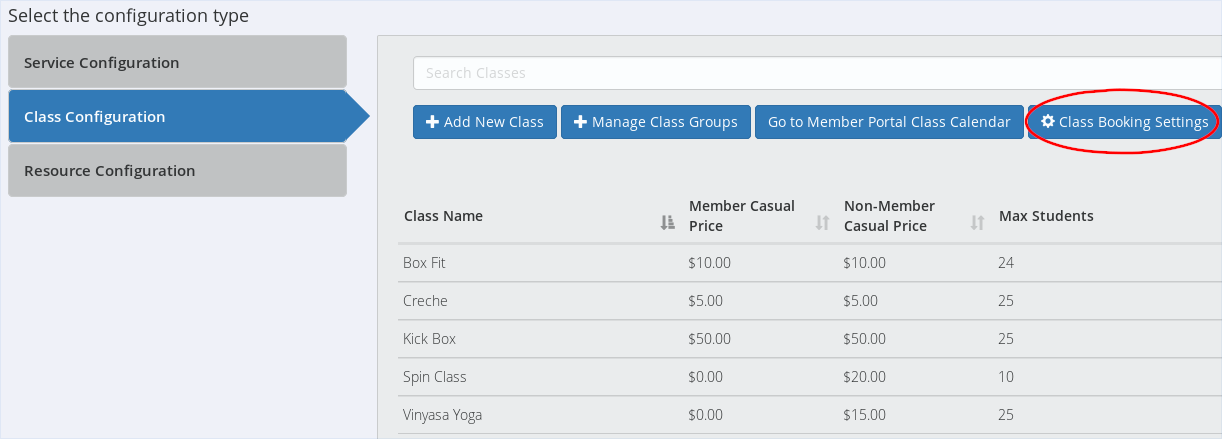Switch to Resource Configuration tab
The height and width of the screenshot is (439, 1222).
point(177,170)
